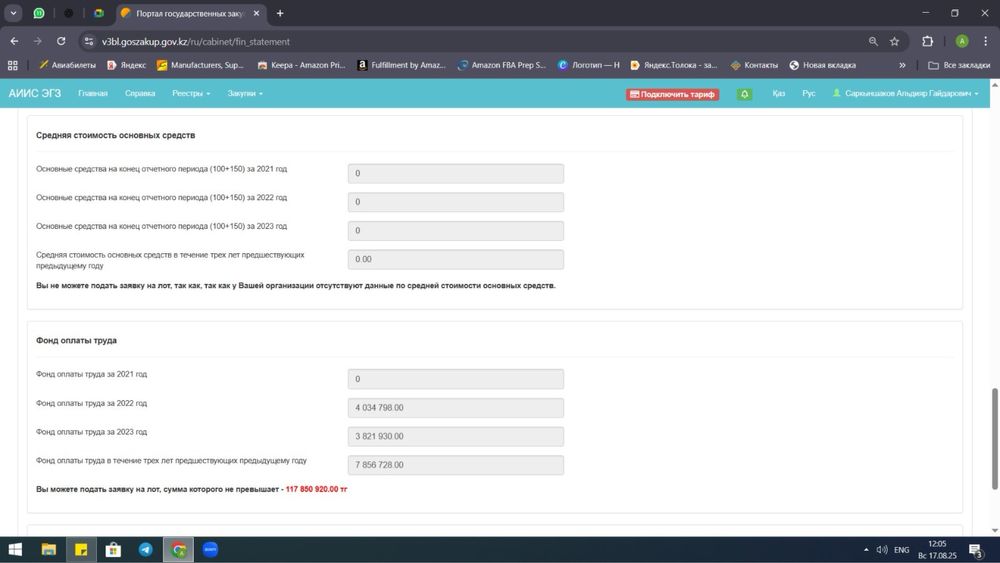1000x563 pixels.
Task: Switch to the WhatsApp pinned tab
Action: [39, 13]
